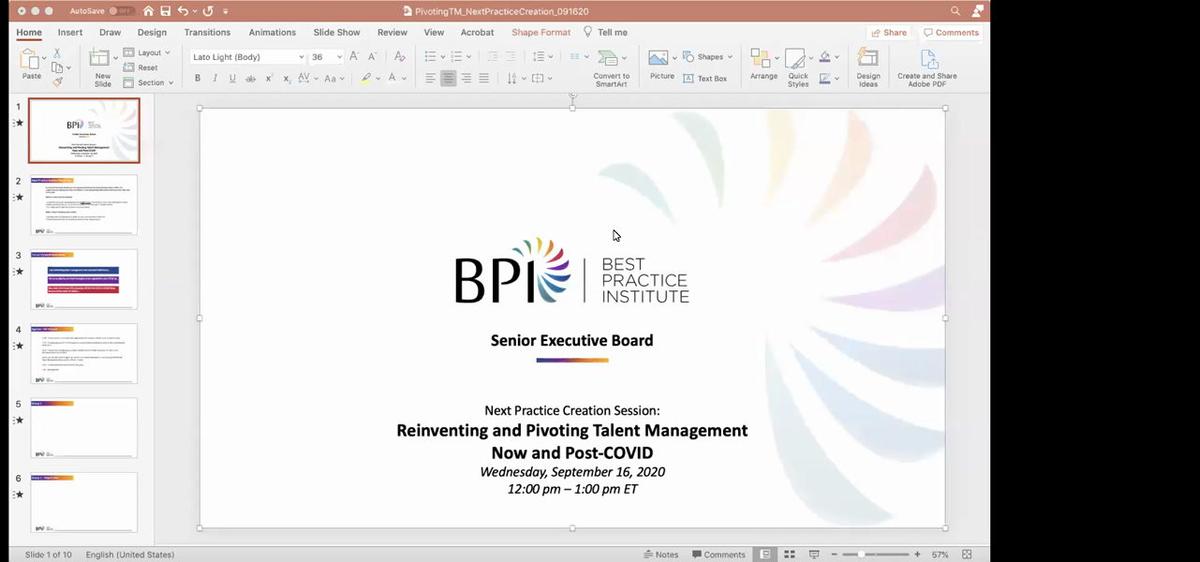Screen dimensions: 1200x562
Task: Insert a Text Box
Action: click(705, 78)
